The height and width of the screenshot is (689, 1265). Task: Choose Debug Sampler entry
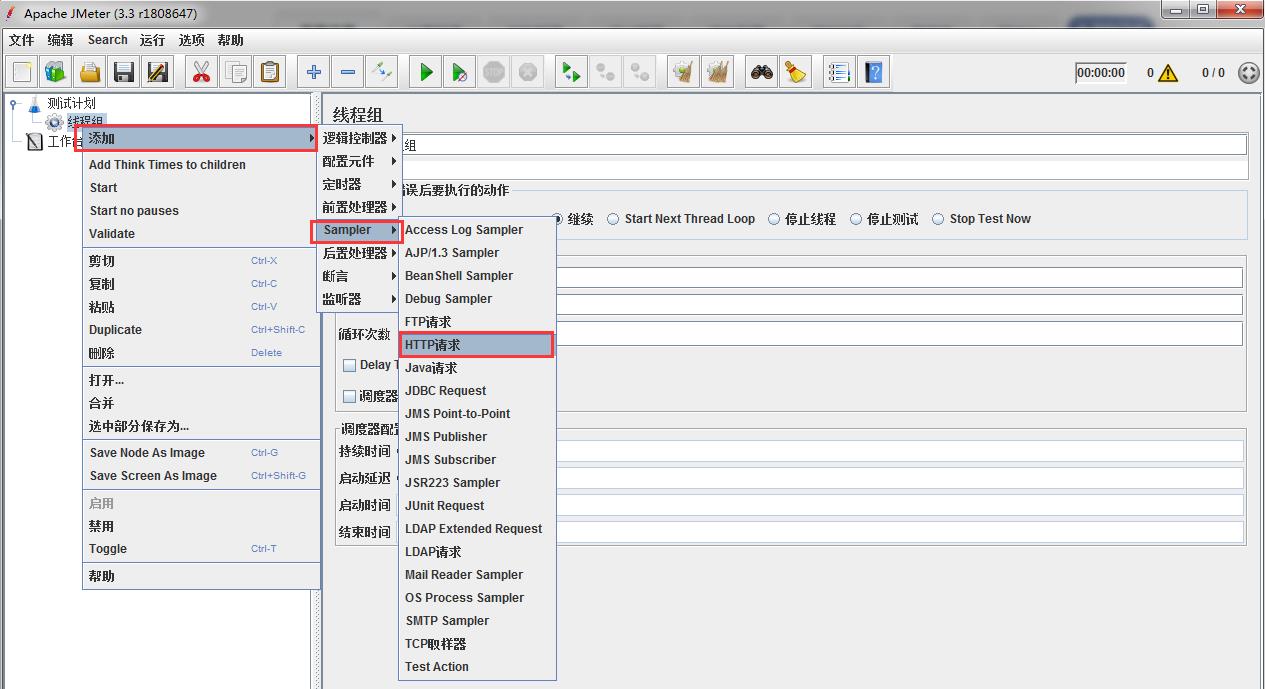click(x=477, y=299)
